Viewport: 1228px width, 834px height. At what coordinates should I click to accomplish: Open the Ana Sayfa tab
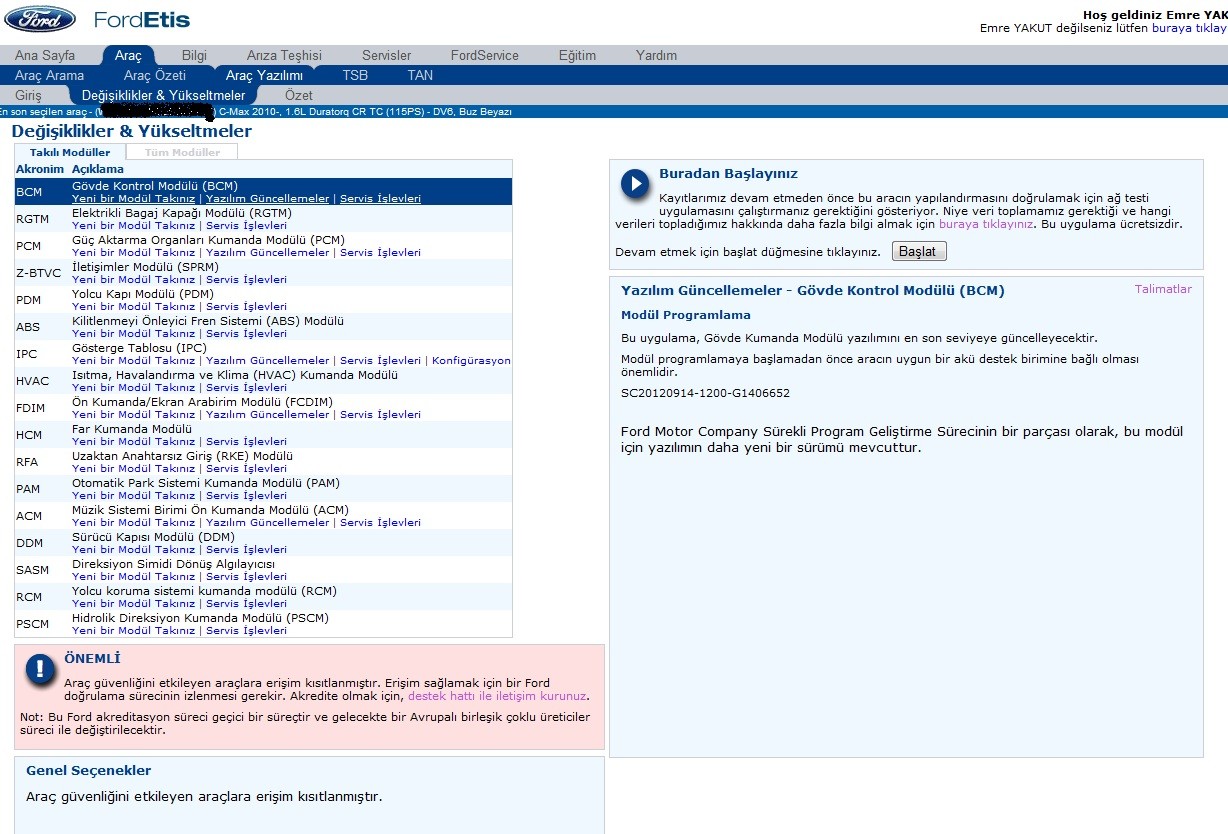(45, 55)
